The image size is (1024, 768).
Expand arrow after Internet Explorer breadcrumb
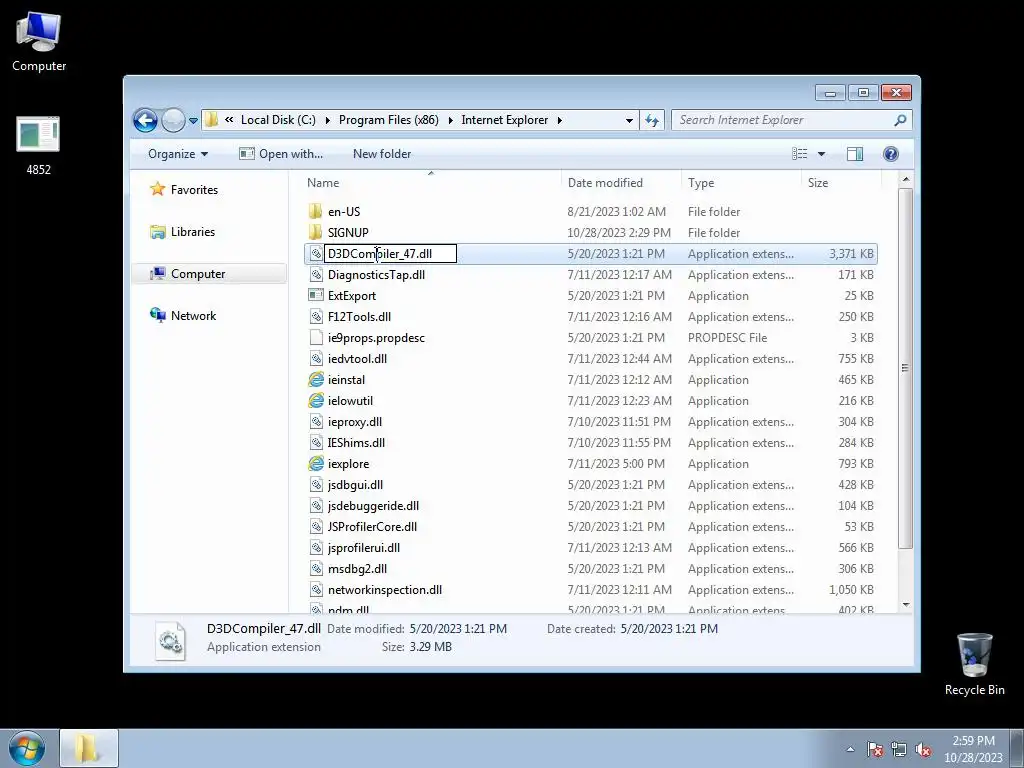560,120
